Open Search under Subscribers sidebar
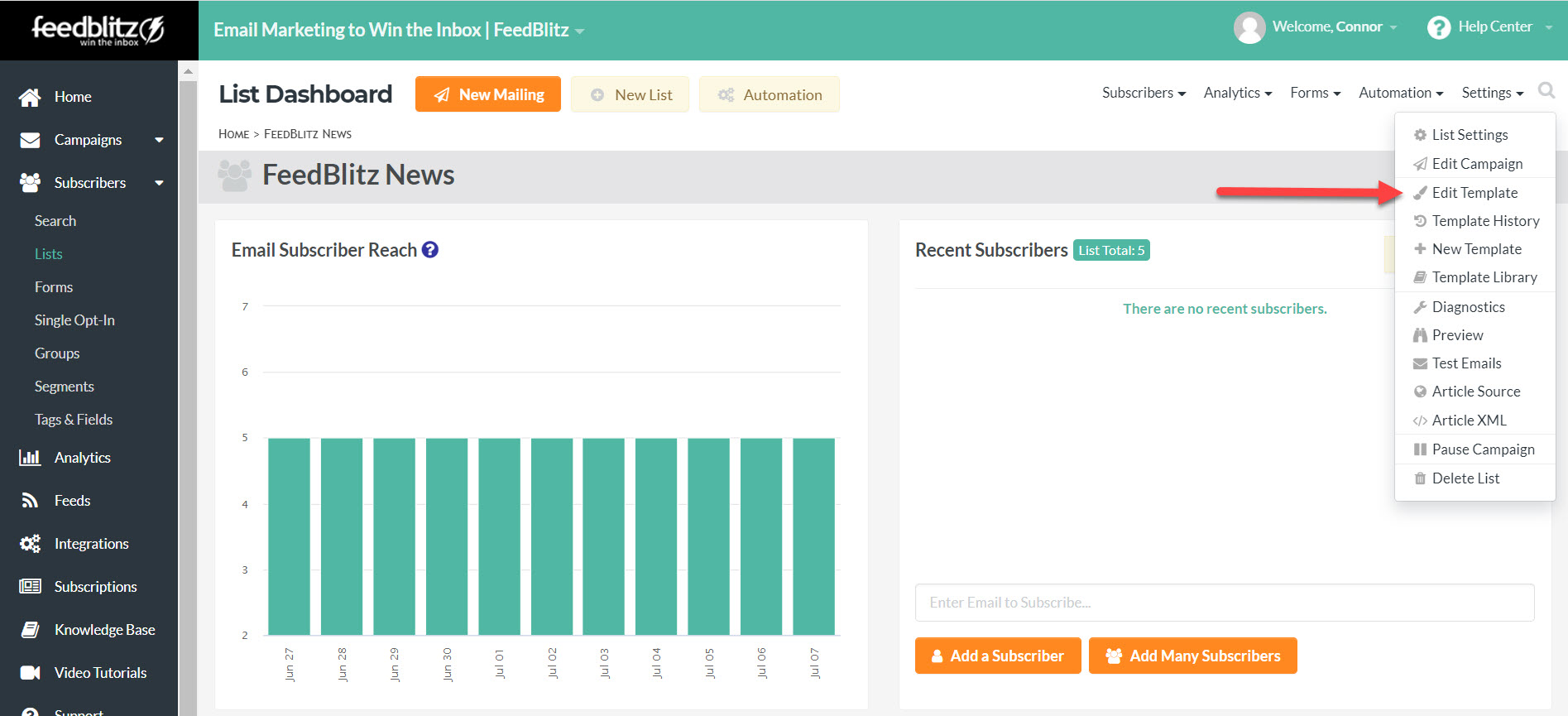The image size is (1568, 716). [x=55, y=221]
